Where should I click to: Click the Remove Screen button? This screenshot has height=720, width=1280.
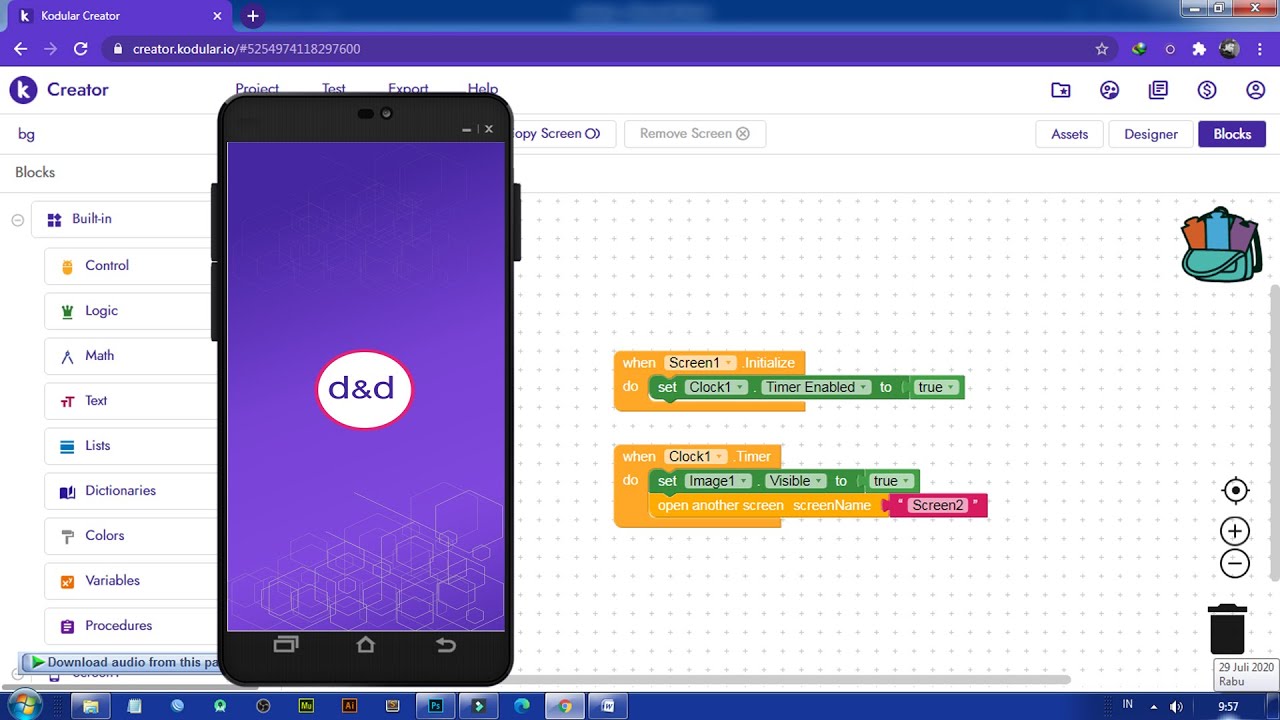(695, 134)
